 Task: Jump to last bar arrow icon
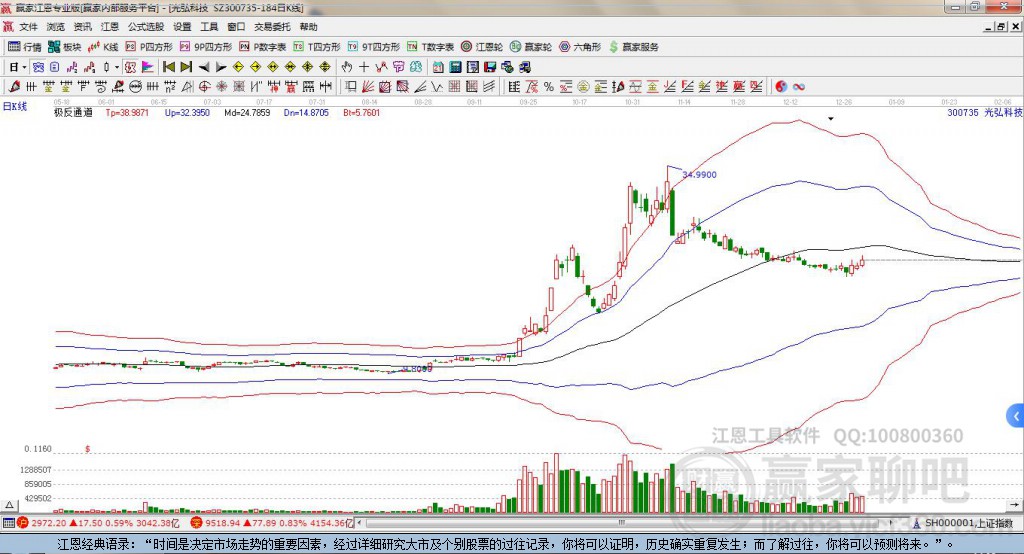pyautogui.click(x=186, y=67)
